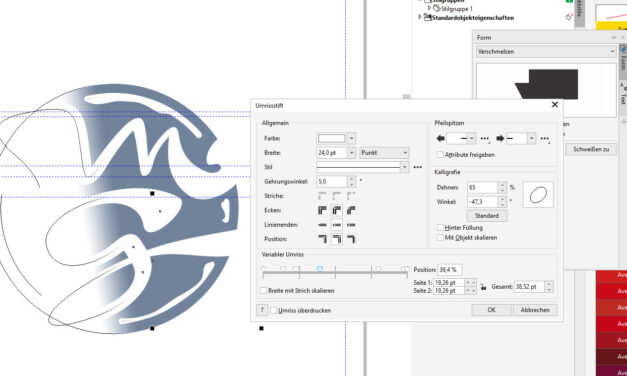Screen dimensions: 627x376
Task: Set outline position to centered
Action: [x=337, y=239]
